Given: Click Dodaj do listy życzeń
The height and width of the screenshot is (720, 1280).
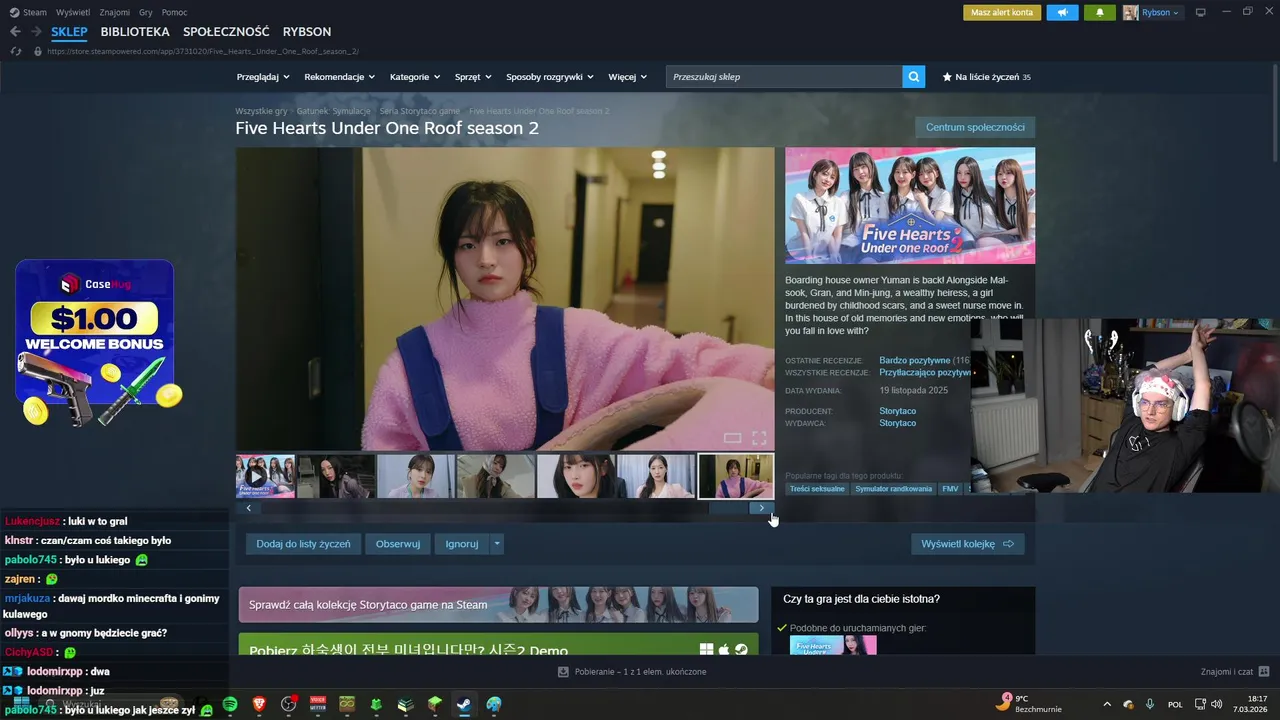Looking at the screenshot, I should (303, 544).
